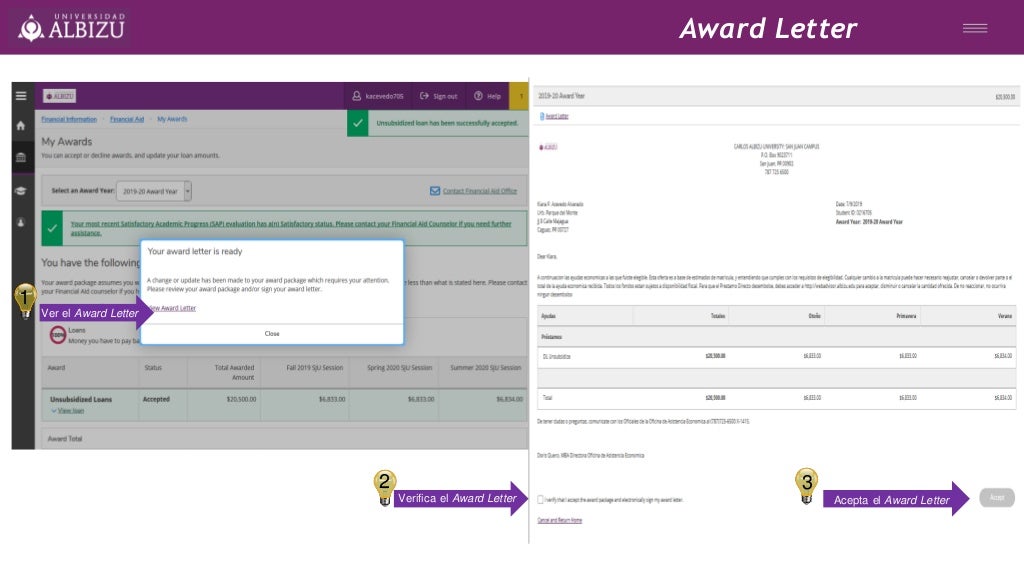Click the kacevedo705 username in the header
Screen dimensions: 1024x577
click(x=384, y=97)
